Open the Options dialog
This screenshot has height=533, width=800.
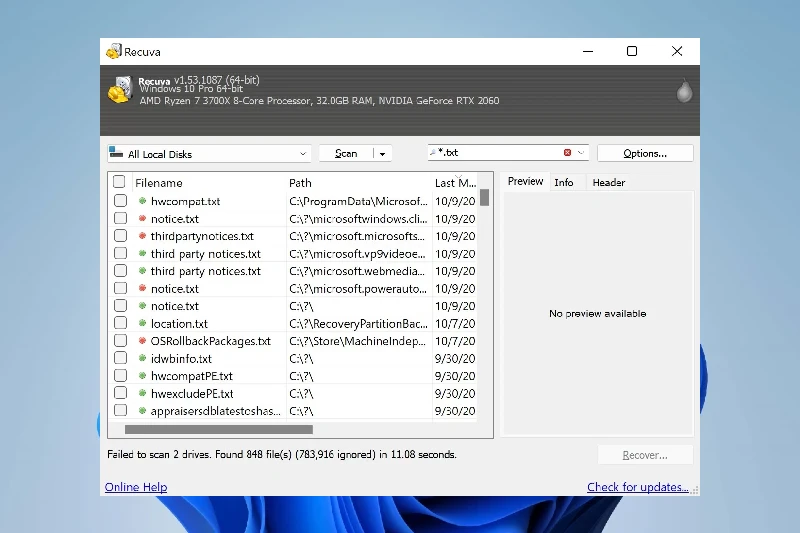pyautogui.click(x=645, y=154)
